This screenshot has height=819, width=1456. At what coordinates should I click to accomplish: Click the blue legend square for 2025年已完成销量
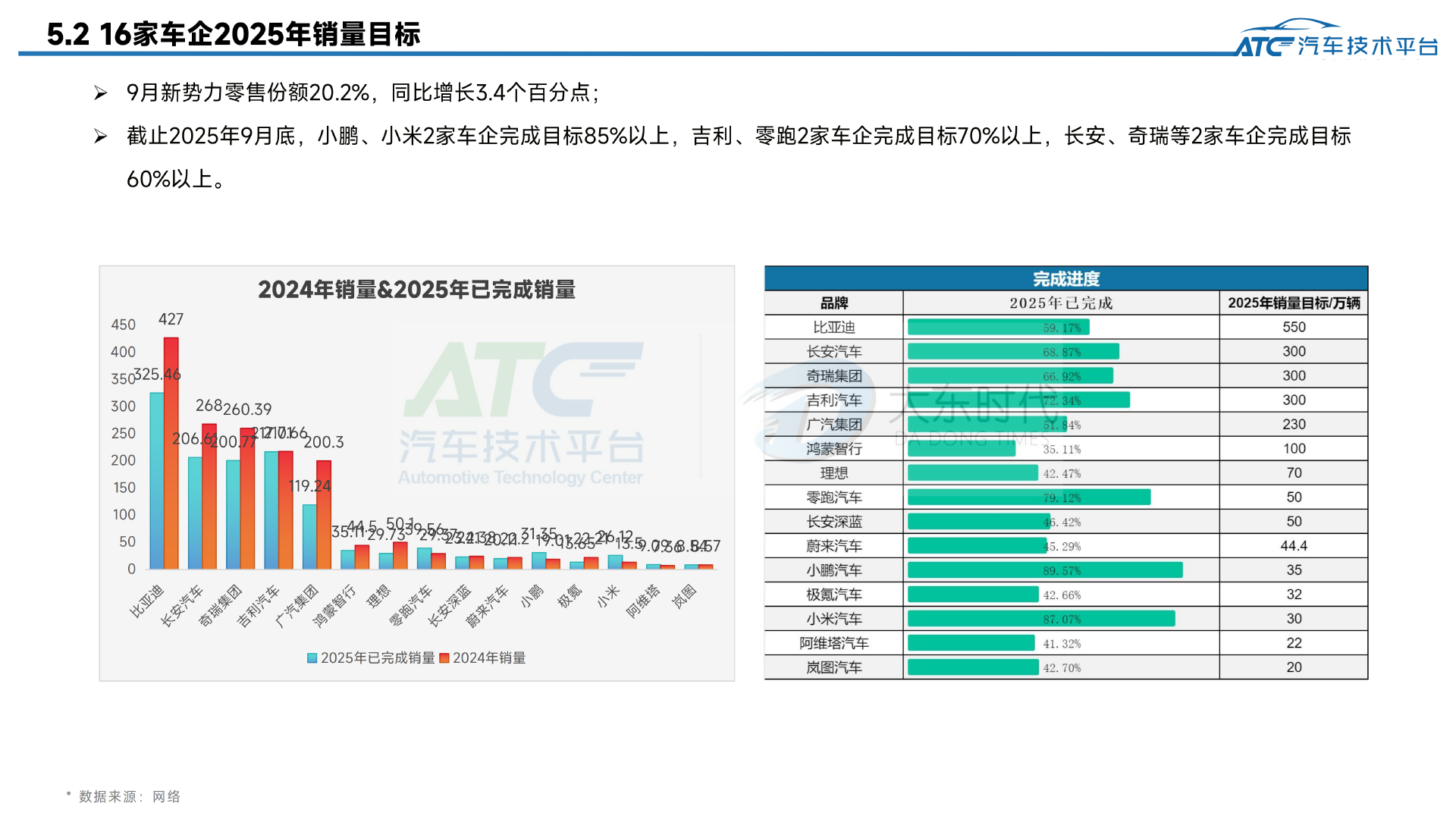tap(310, 657)
